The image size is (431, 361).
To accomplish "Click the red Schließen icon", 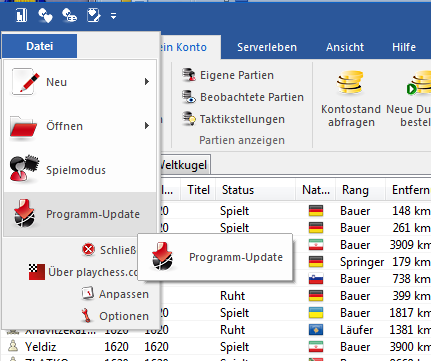I will pos(88,249).
